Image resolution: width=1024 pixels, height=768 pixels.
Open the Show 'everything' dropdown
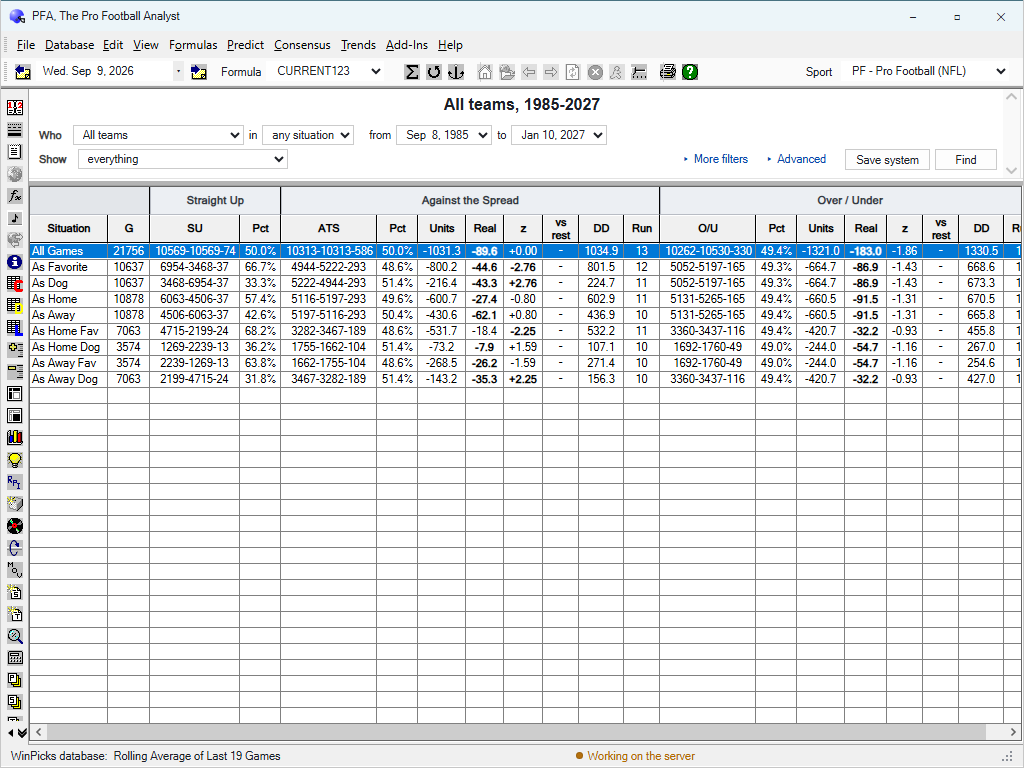(183, 159)
